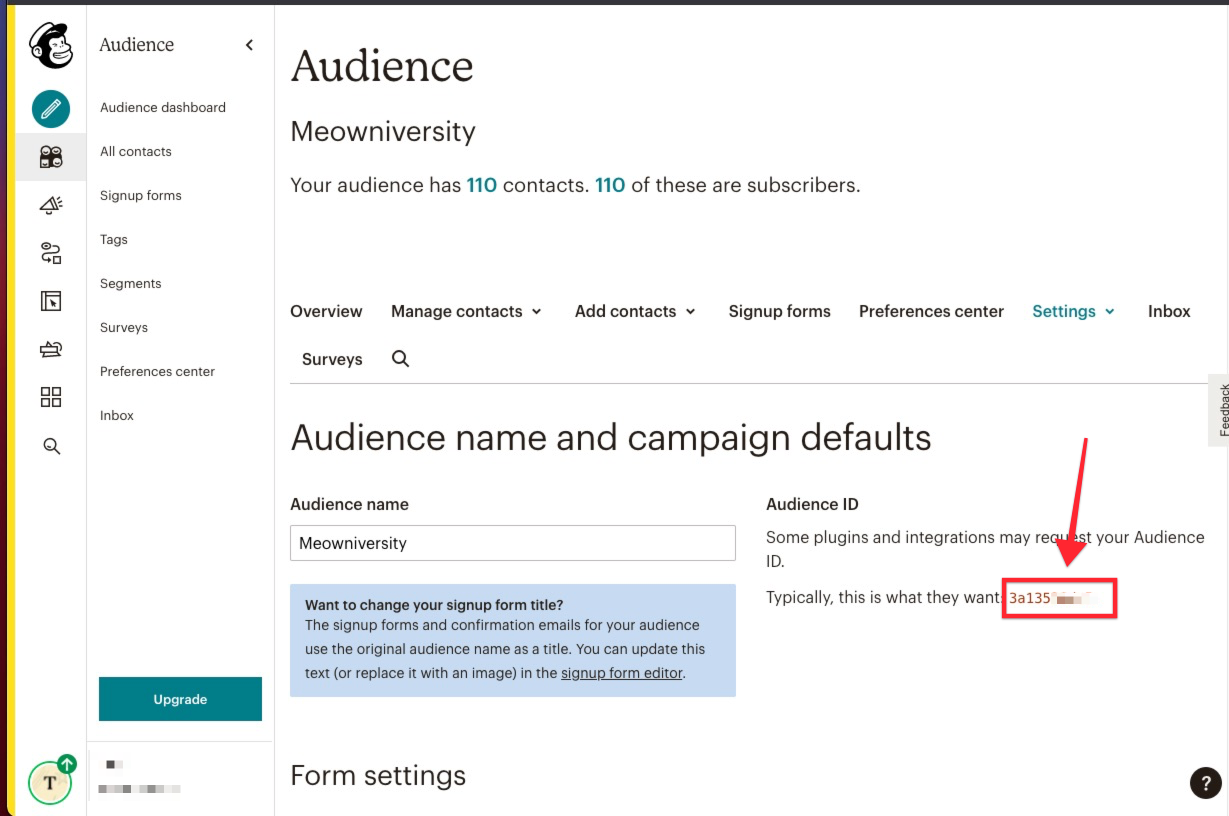Open the Content studio icon

[51, 349]
